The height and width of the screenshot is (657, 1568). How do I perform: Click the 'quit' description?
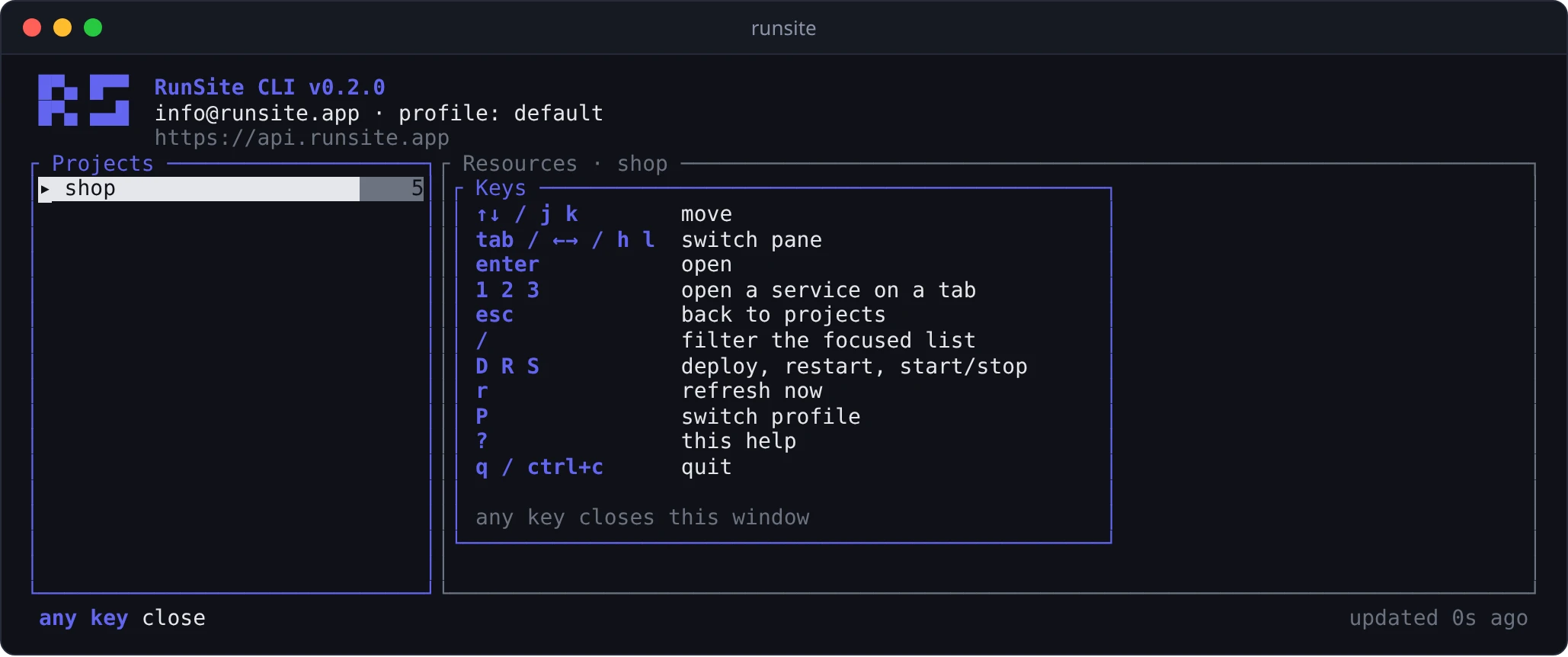(706, 466)
